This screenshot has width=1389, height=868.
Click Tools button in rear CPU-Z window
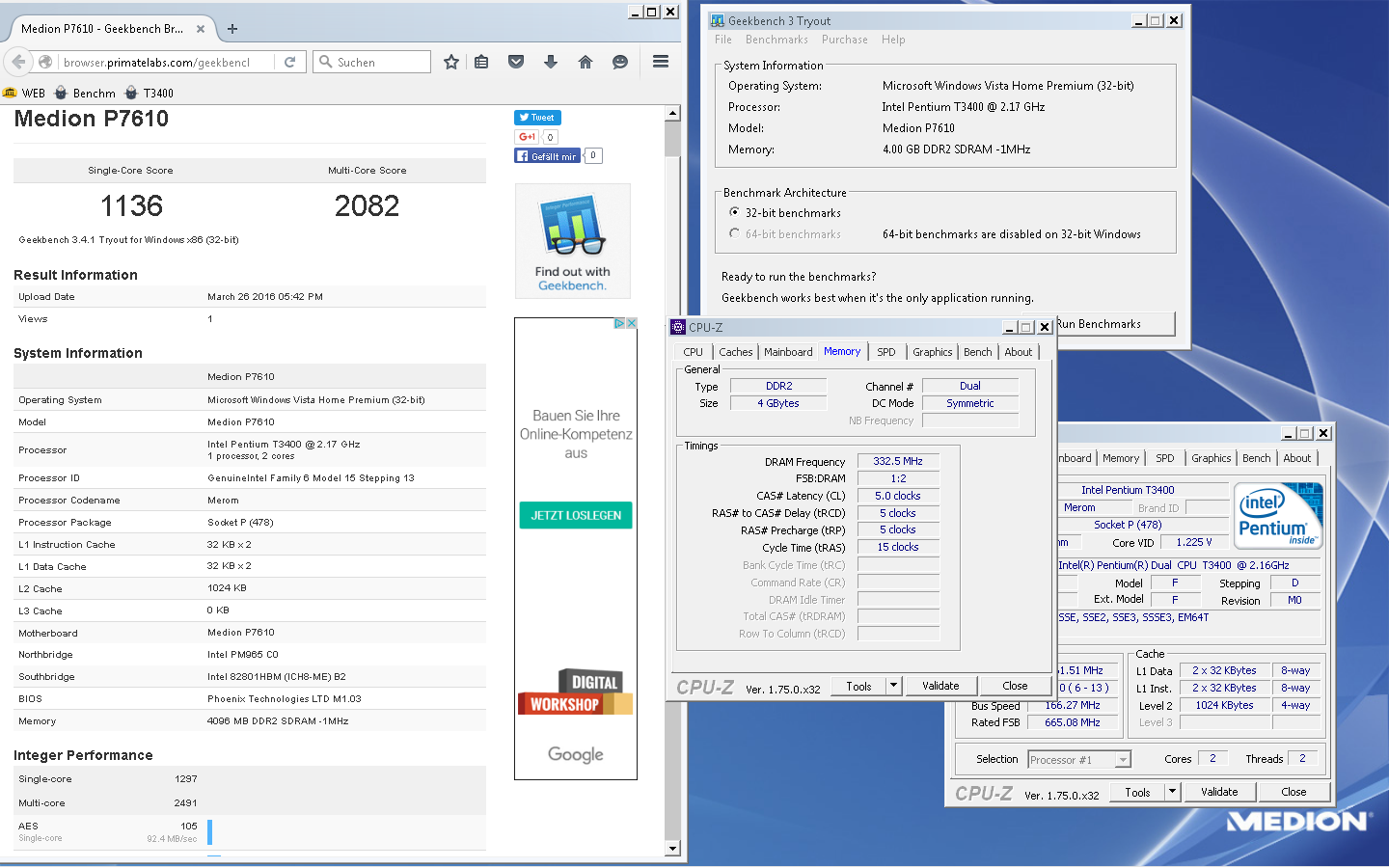[1137, 792]
